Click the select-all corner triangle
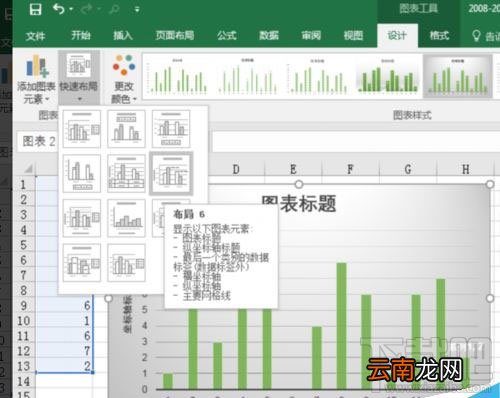The width and height of the screenshot is (500, 398). tap(28, 168)
